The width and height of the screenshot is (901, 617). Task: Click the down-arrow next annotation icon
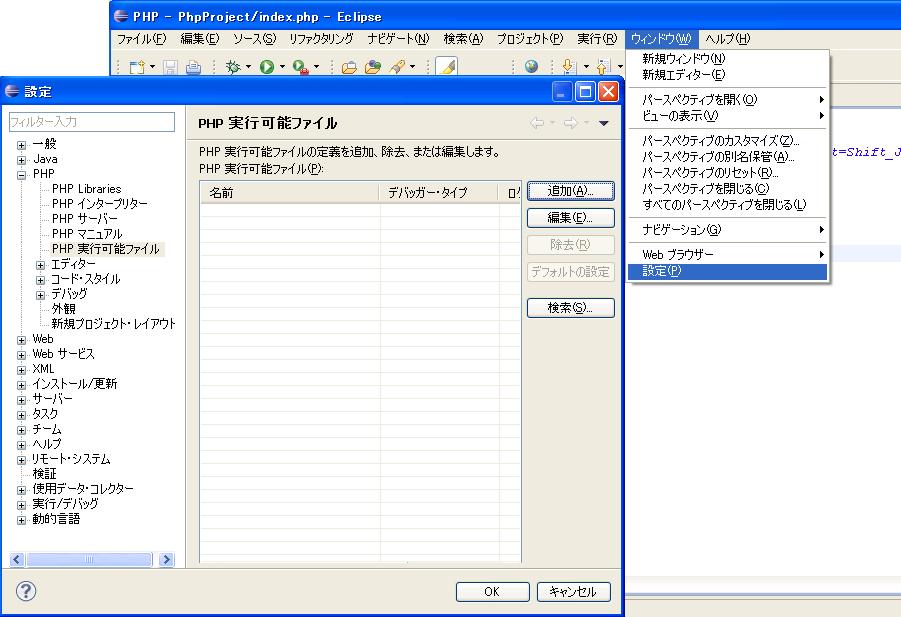(569, 67)
